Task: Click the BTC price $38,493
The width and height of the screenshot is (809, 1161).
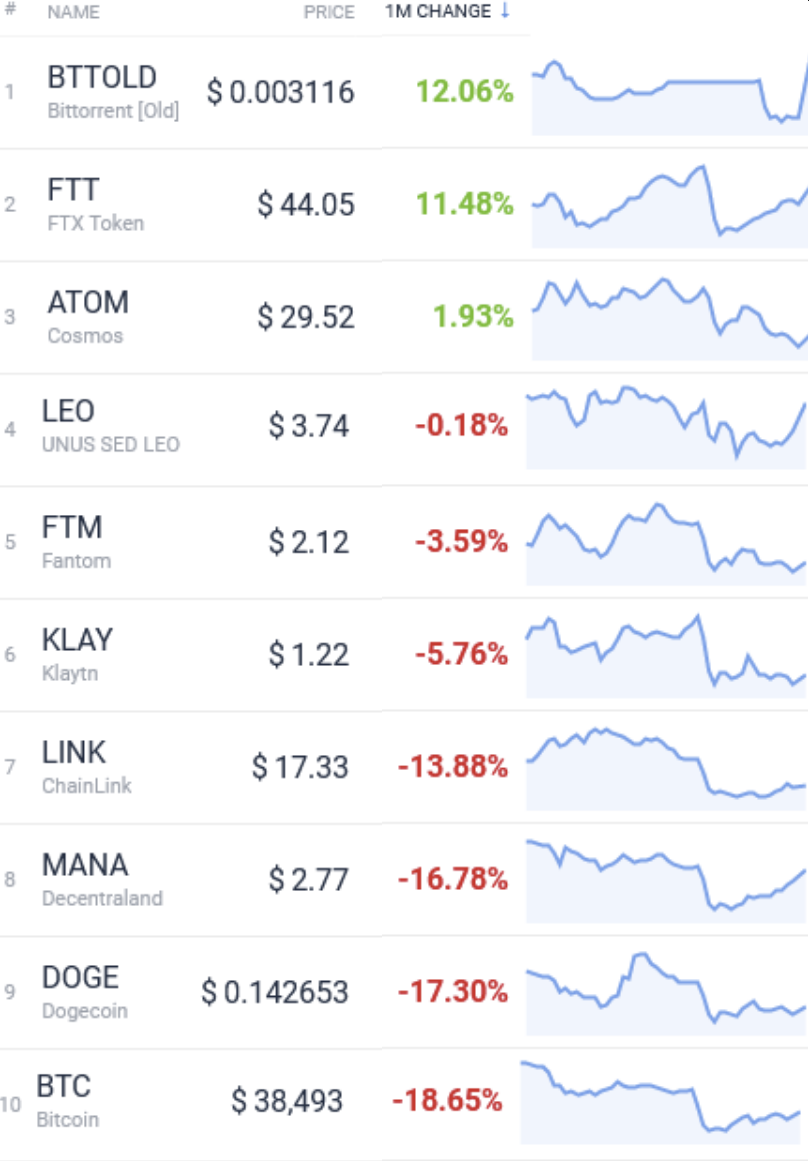Action: tap(286, 1101)
